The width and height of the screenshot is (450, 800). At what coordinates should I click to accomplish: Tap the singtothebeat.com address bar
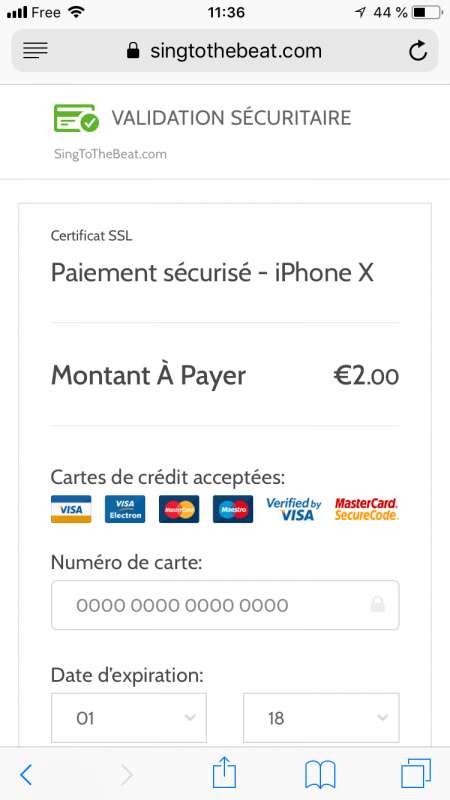pyautogui.click(x=225, y=51)
